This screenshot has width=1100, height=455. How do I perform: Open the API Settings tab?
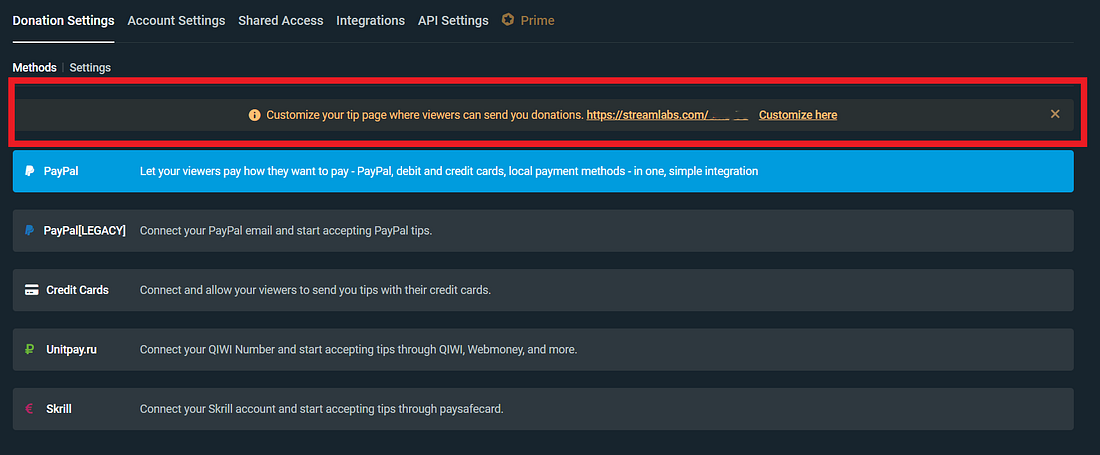point(453,20)
